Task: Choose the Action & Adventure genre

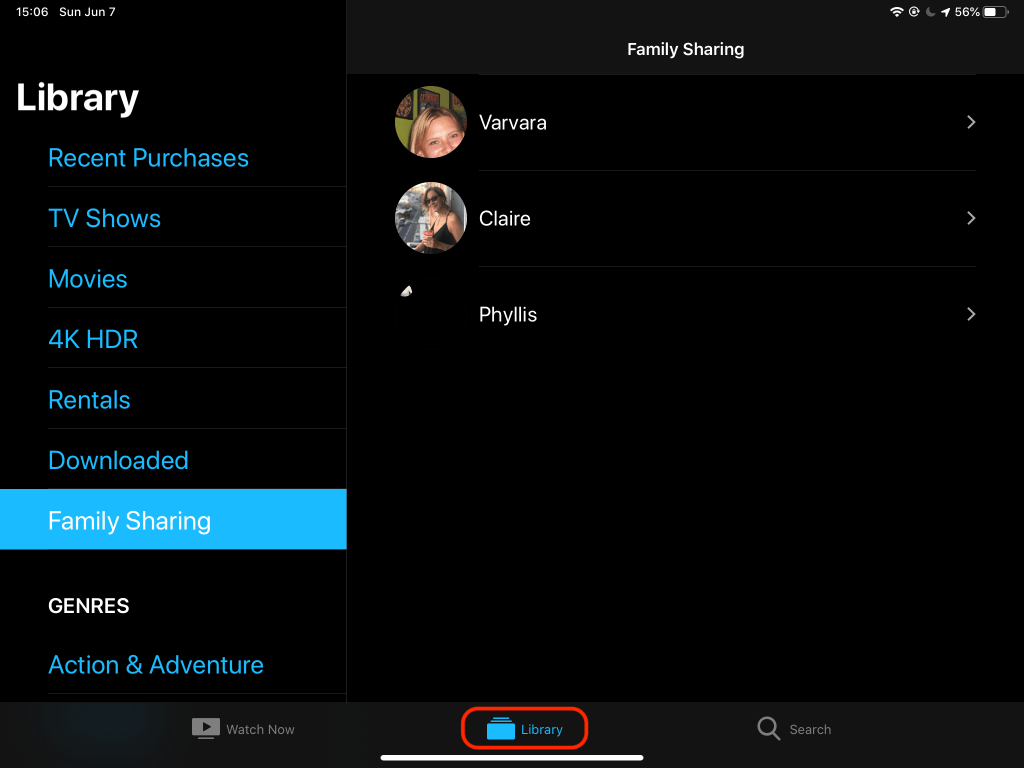Action: click(156, 665)
